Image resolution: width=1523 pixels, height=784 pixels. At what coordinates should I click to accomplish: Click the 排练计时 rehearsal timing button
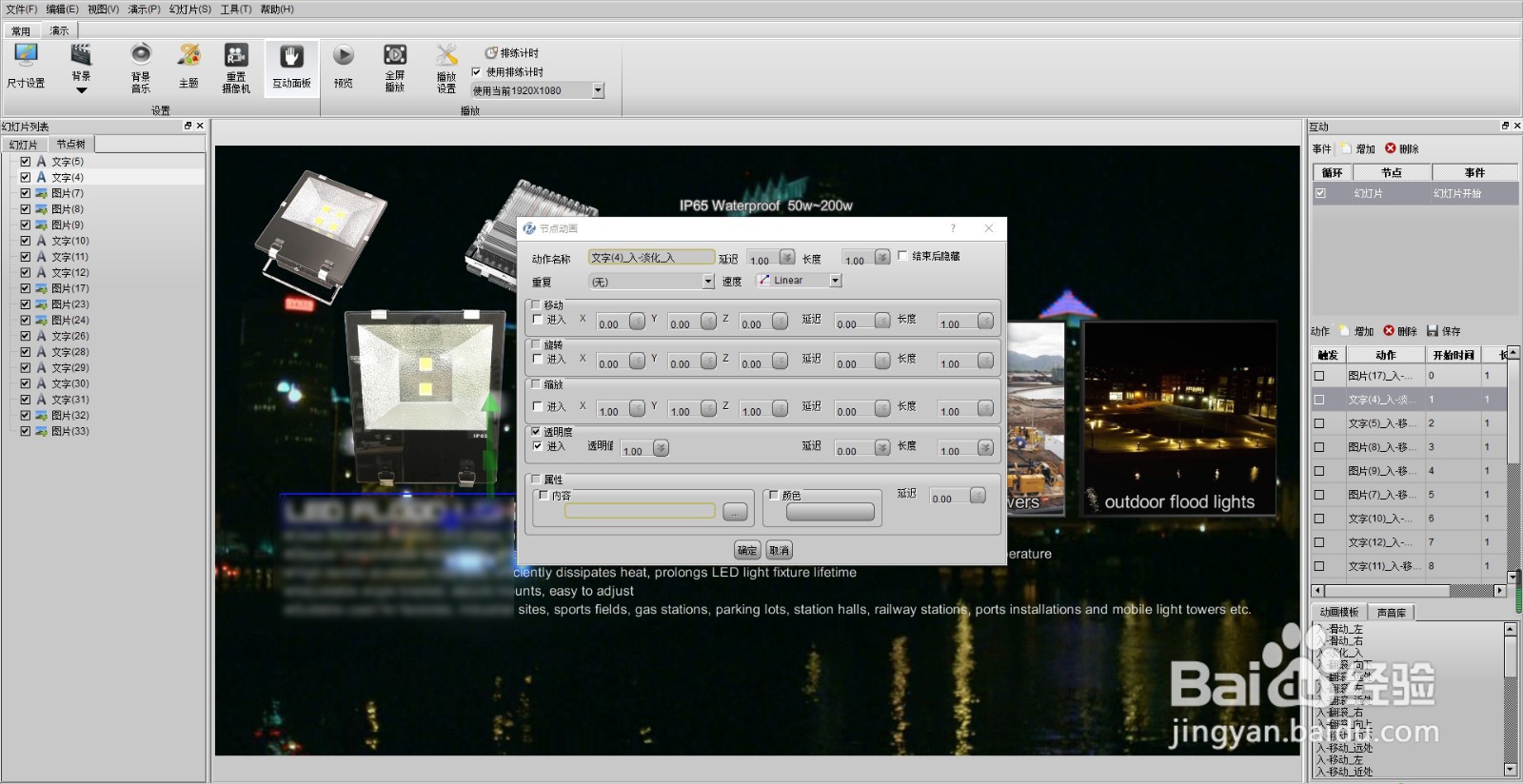tap(512, 53)
